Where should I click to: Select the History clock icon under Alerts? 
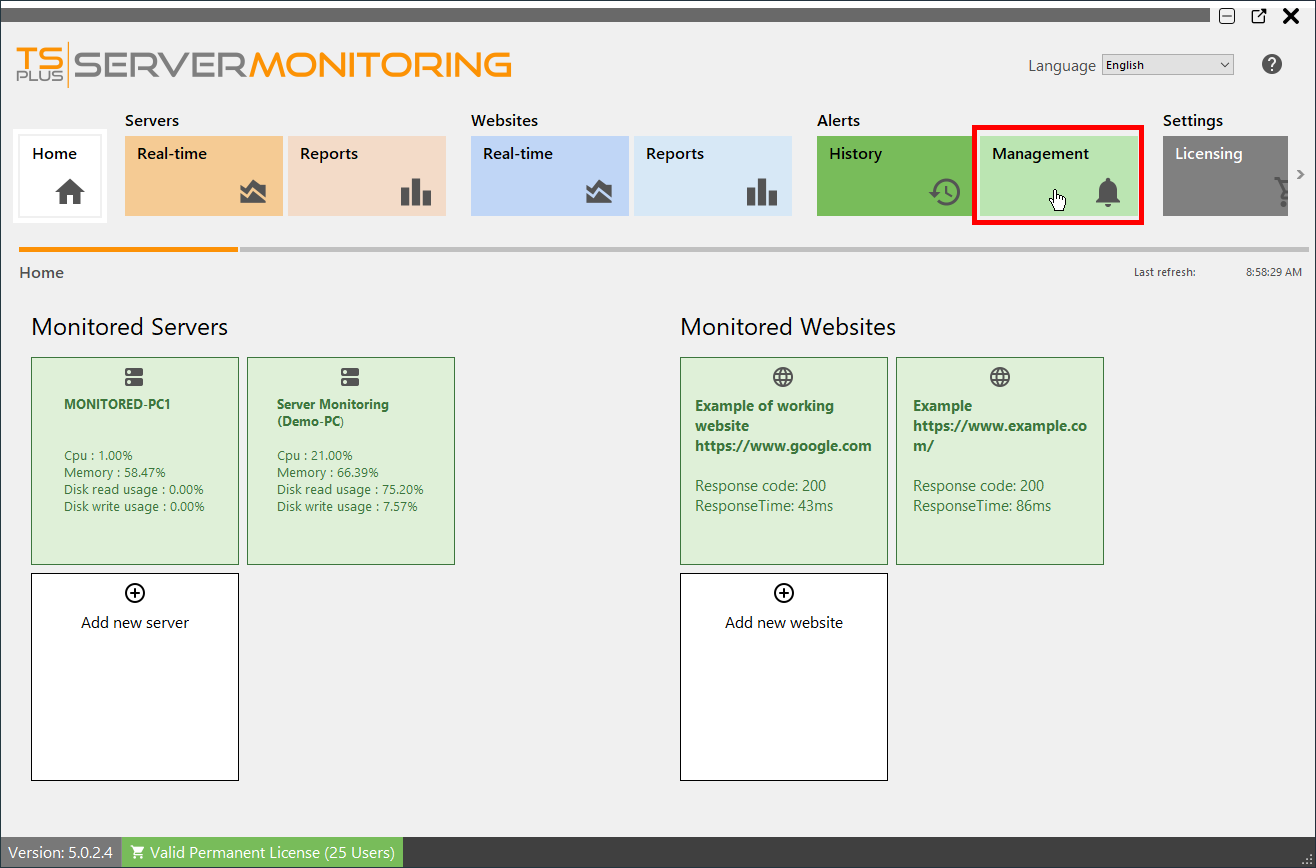click(x=943, y=192)
